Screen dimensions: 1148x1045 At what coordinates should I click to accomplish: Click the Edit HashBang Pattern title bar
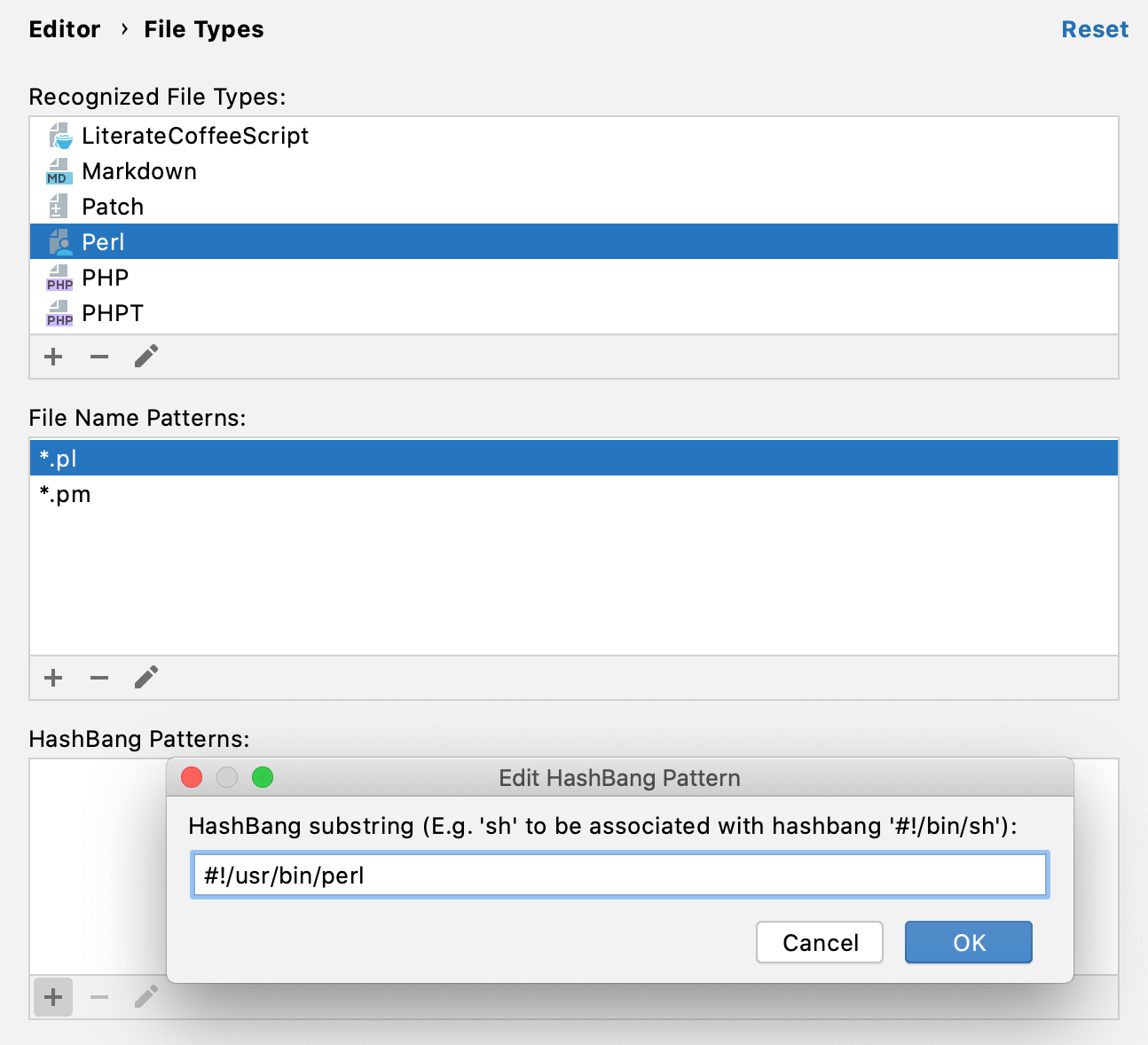pyautogui.click(x=620, y=778)
